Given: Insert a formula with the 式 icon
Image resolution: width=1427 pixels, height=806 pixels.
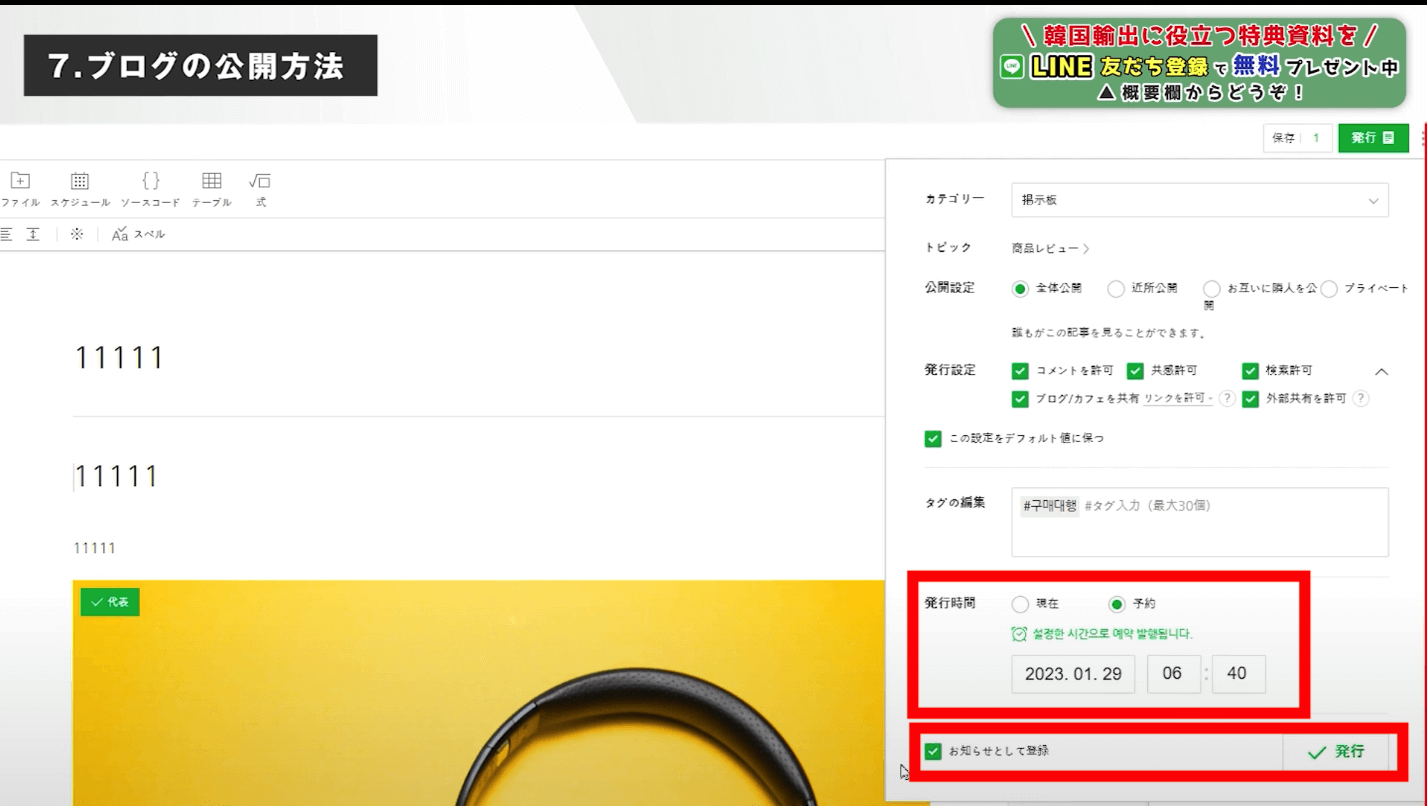Looking at the screenshot, I should [x=260, y=189].
